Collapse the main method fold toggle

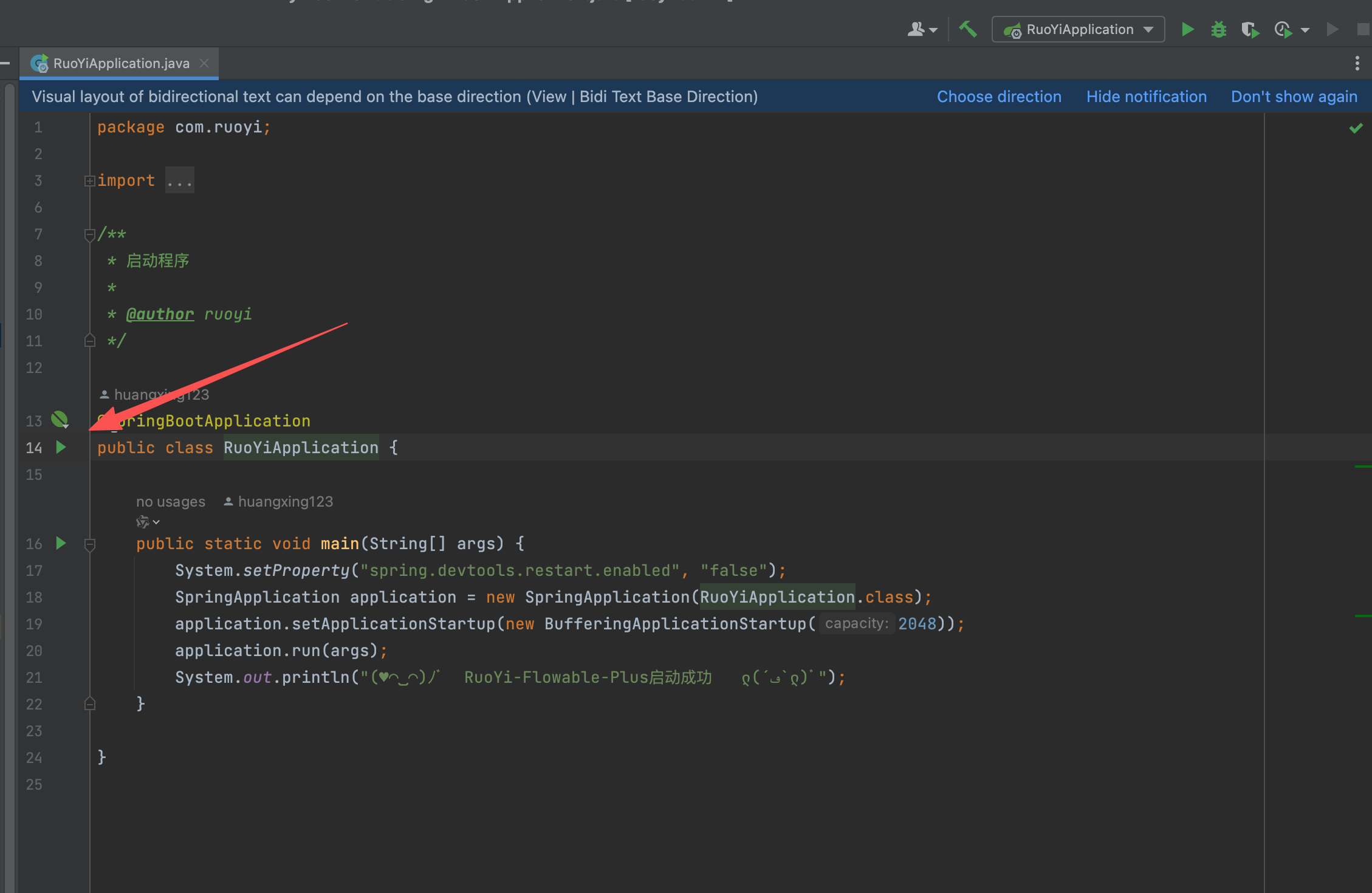pos(89,544)
